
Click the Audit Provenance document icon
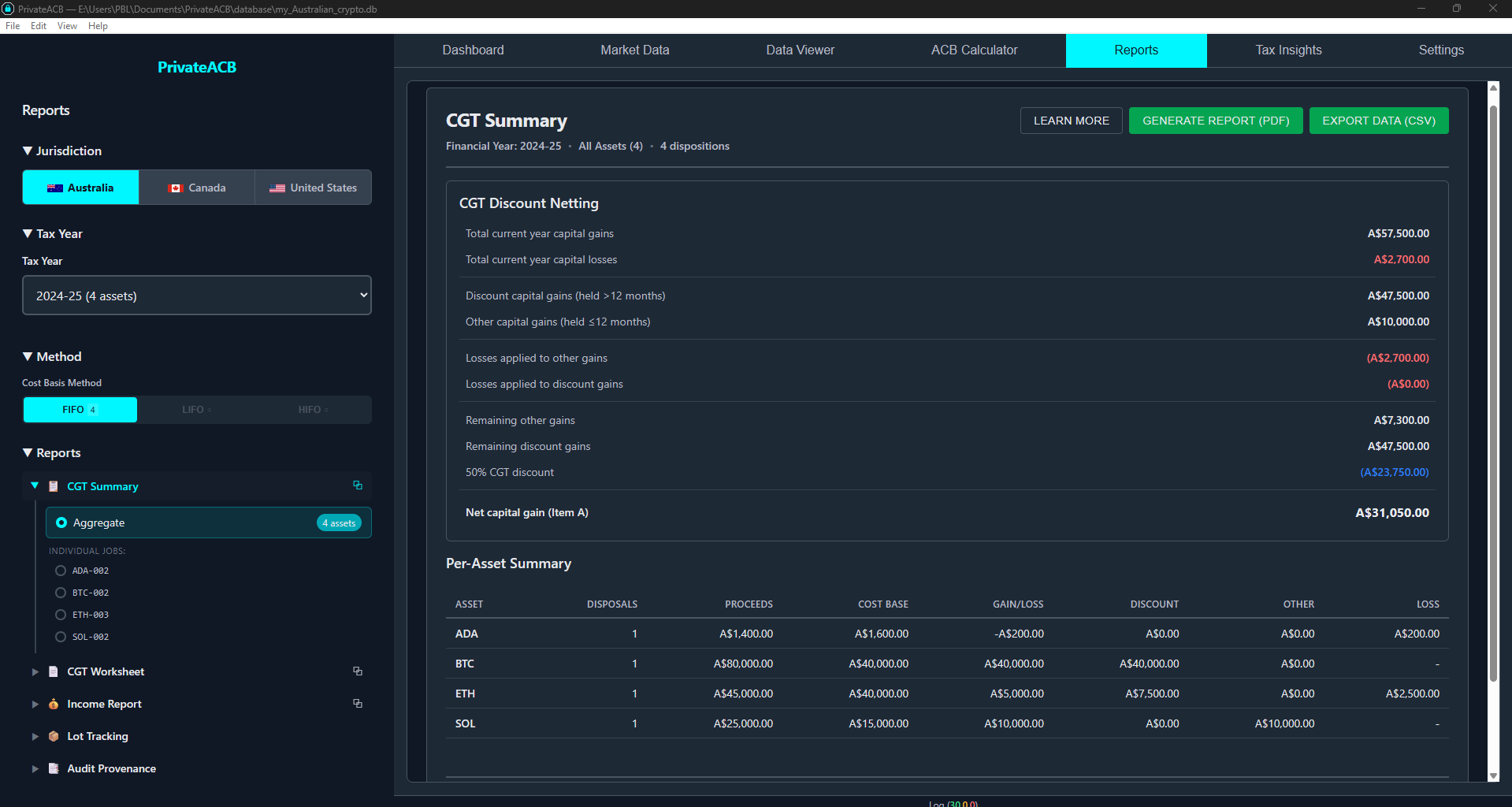[x=54, y=768]
